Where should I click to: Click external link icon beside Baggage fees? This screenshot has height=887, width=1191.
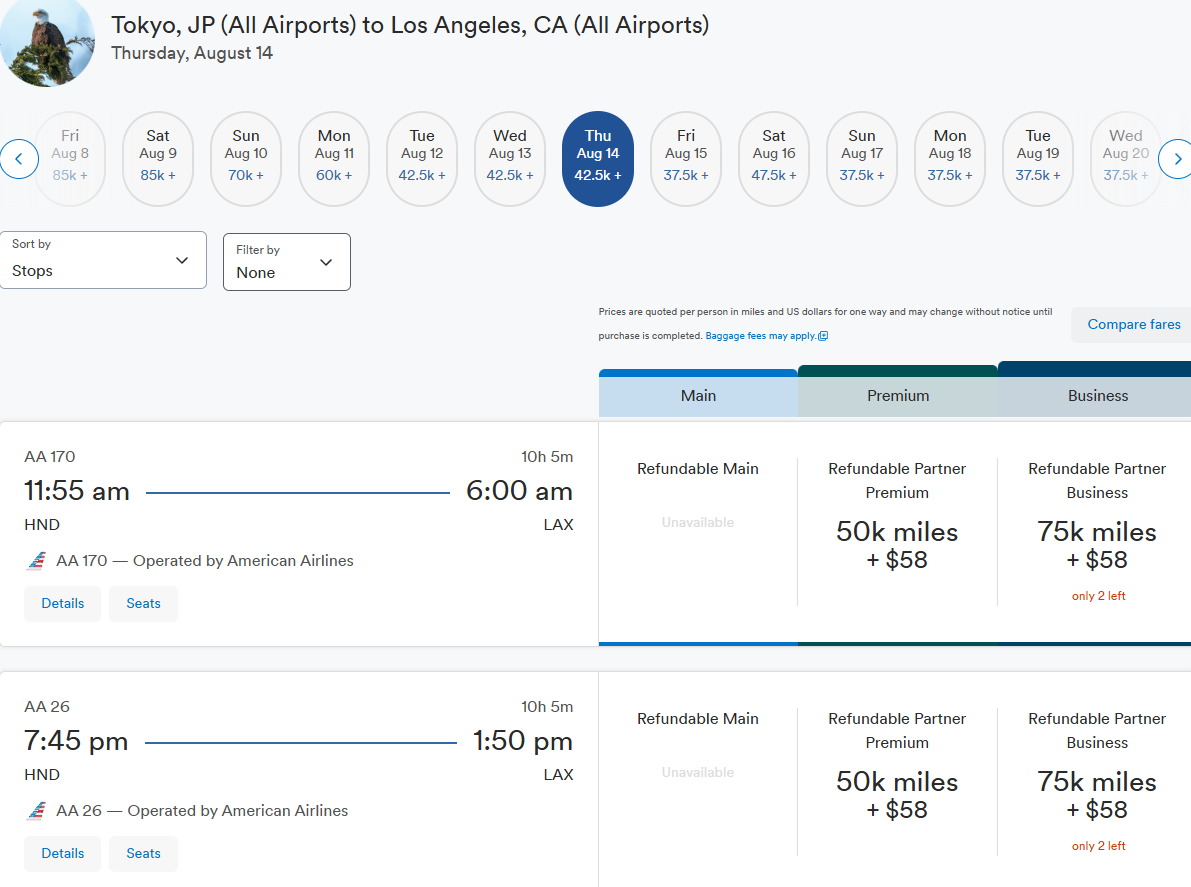[823, 336]
